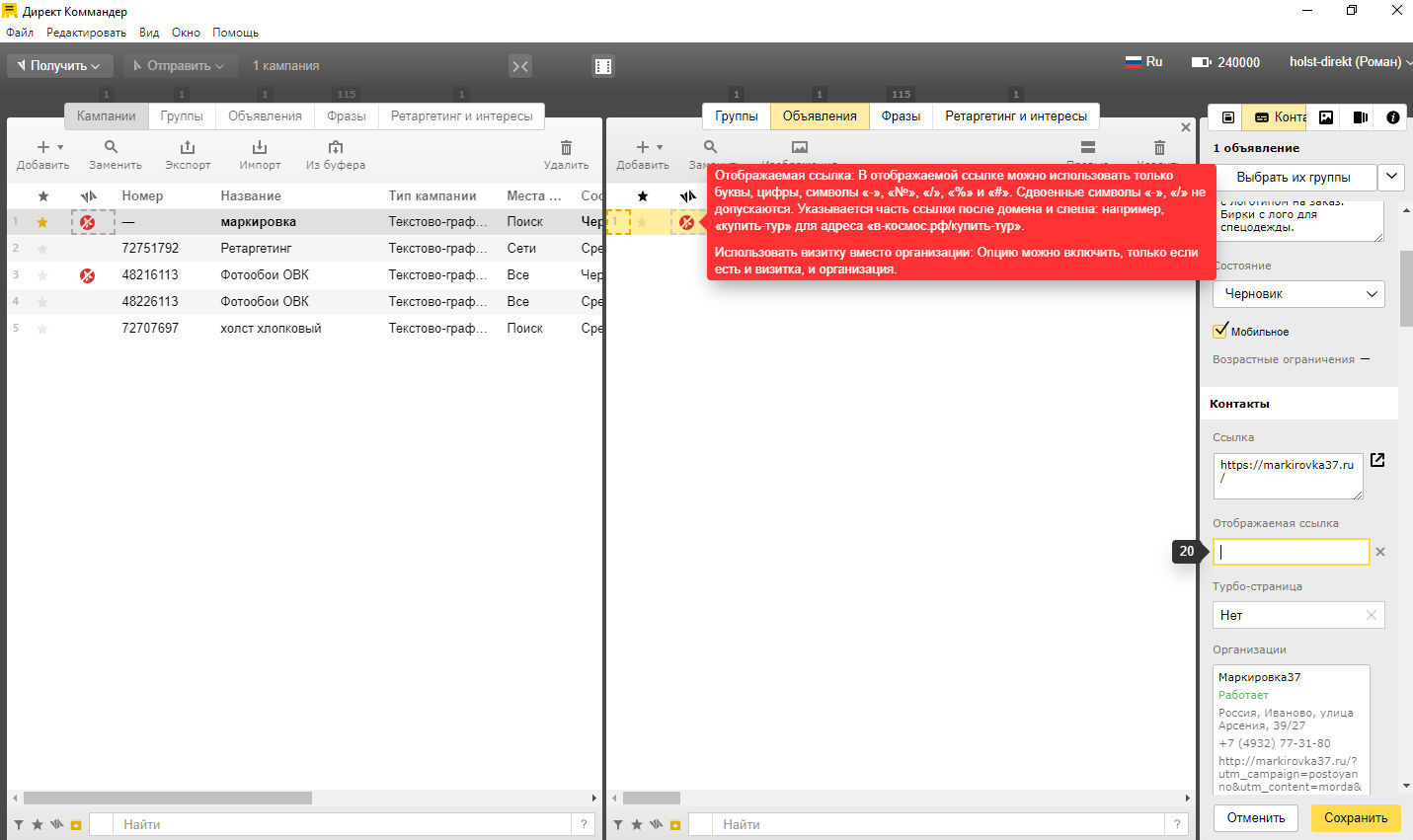
Task: Toggle favorite star on the ad row
Action: (642, 222)
